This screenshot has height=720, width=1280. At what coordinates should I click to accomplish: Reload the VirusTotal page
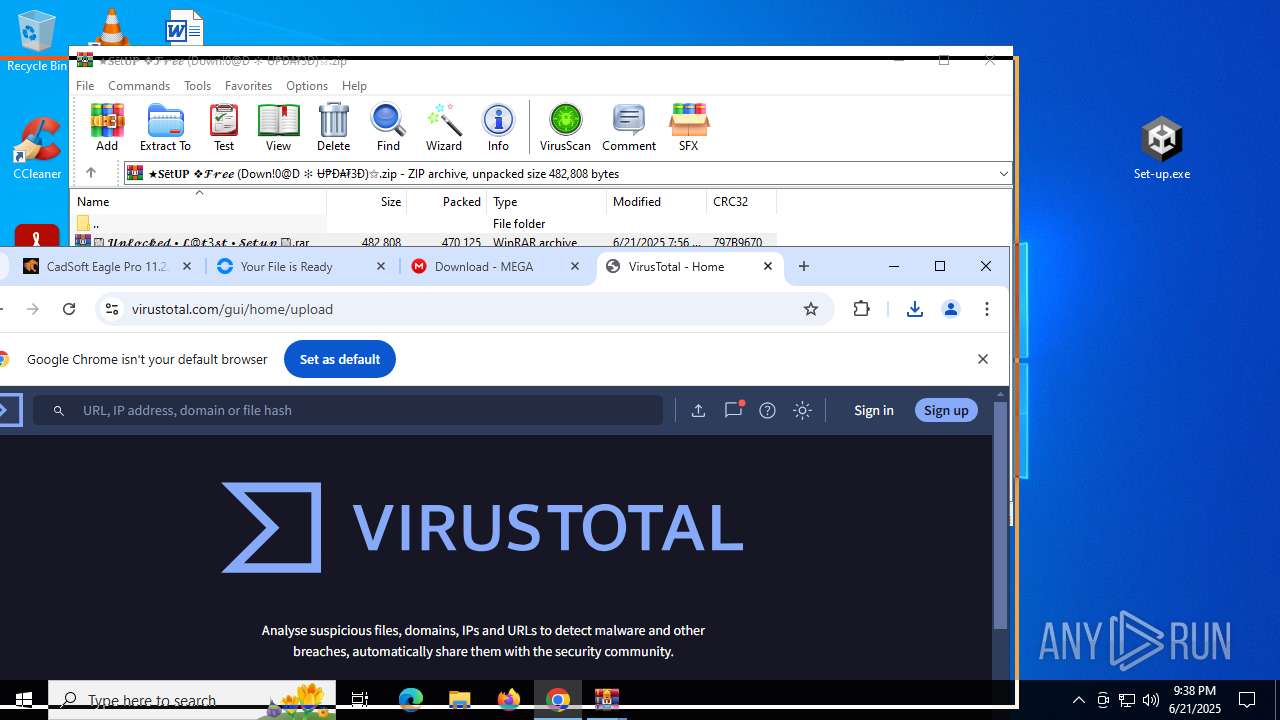(69, 309)
